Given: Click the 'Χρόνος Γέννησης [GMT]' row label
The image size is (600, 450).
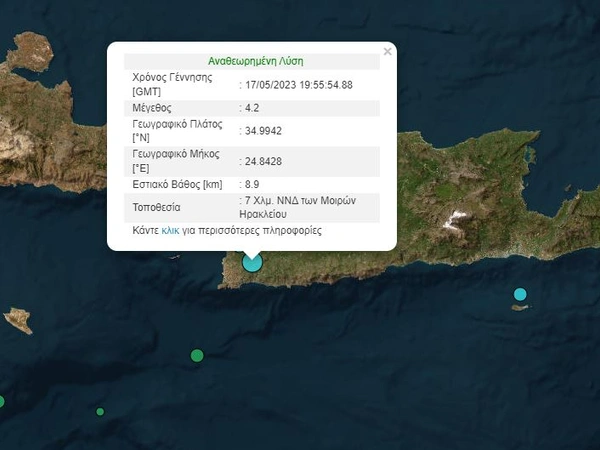Looking at the screenshot, I should (x=172, y=84).
